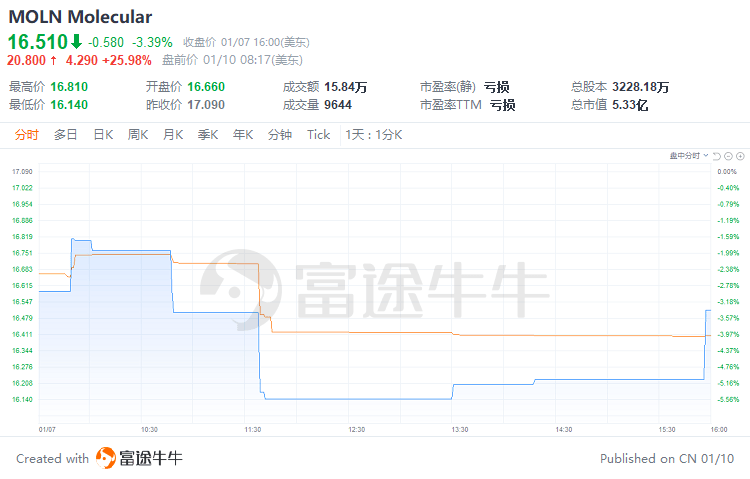The image size is (750, 479).
Task: Select the 日K chart tab
Action: coord(103,135)
